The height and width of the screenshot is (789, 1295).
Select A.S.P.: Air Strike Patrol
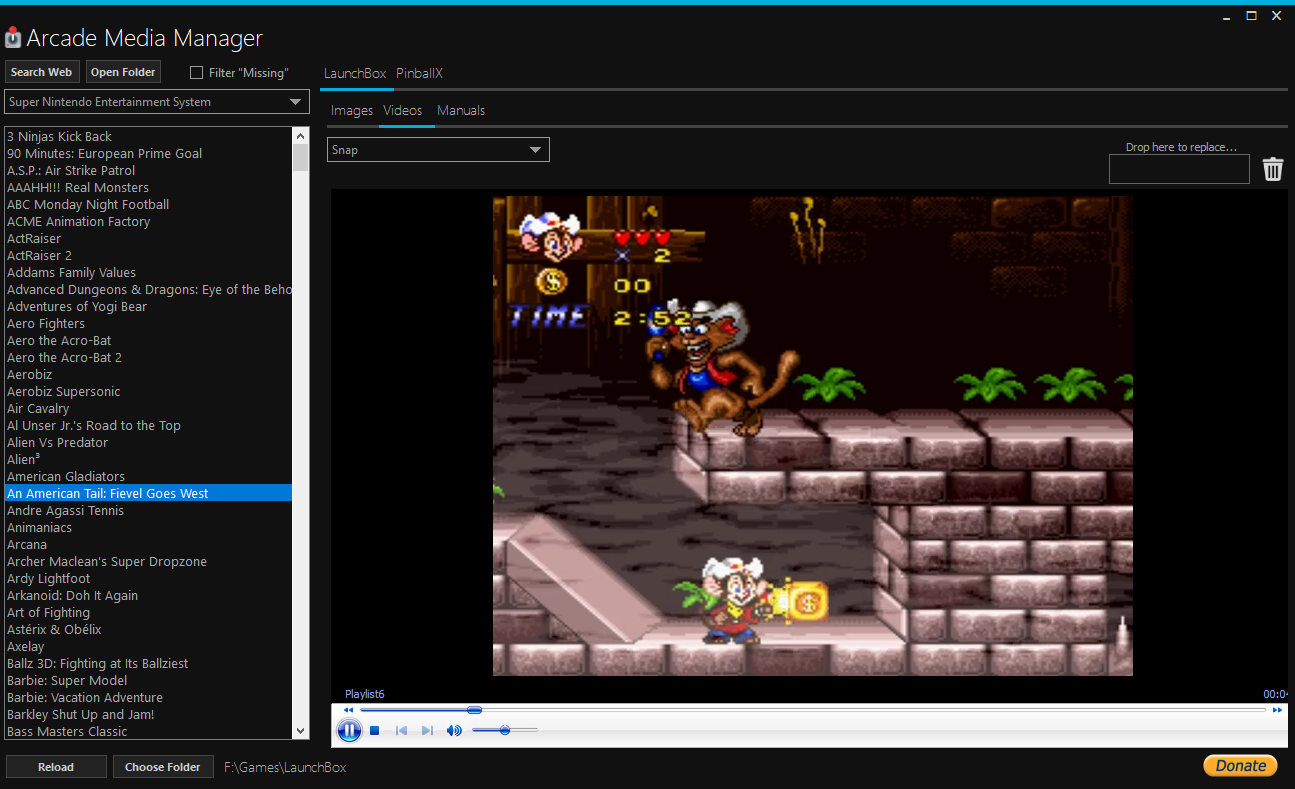click(149, 170)
